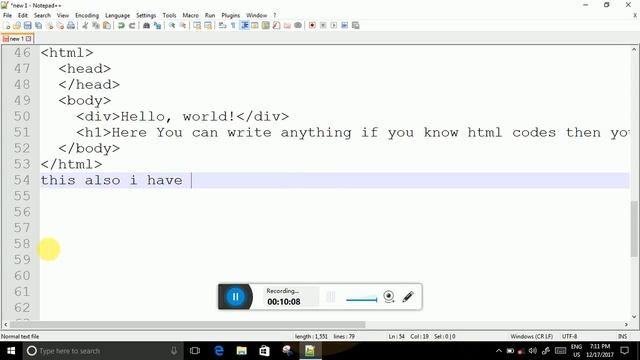Viewport: 640px width, 360px height.
Task: Pause the screen recording
Action: [236, 297]
